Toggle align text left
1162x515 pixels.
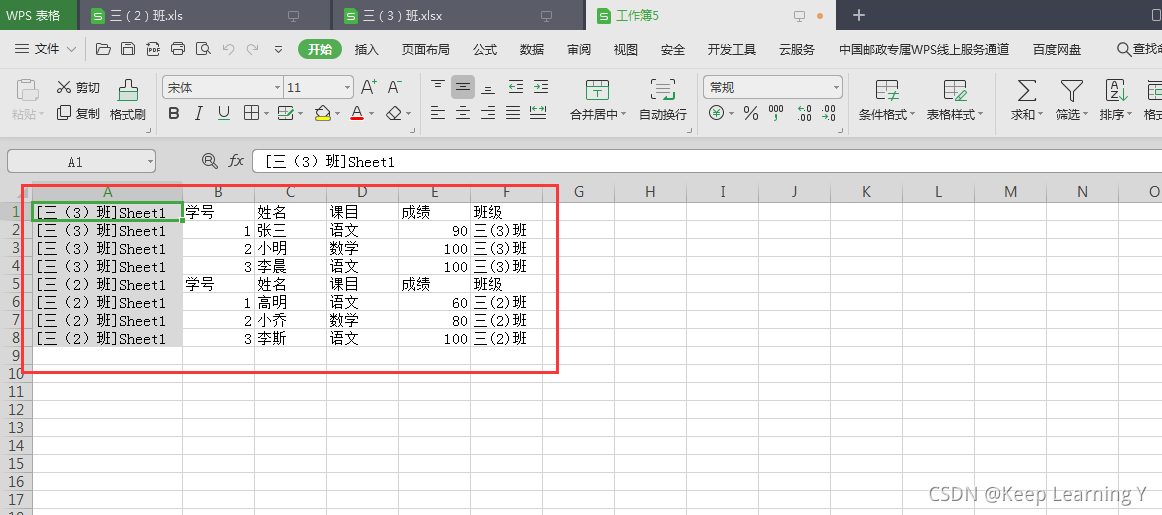(439, 113)
